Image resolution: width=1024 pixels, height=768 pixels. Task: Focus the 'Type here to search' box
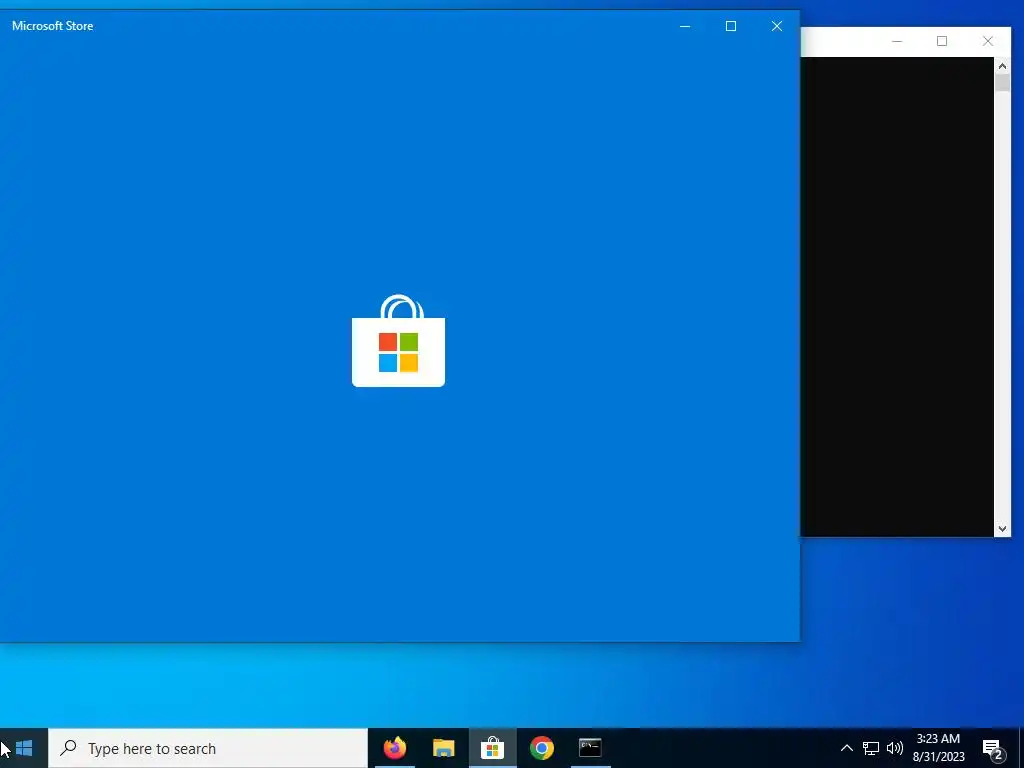click(208, 748)
